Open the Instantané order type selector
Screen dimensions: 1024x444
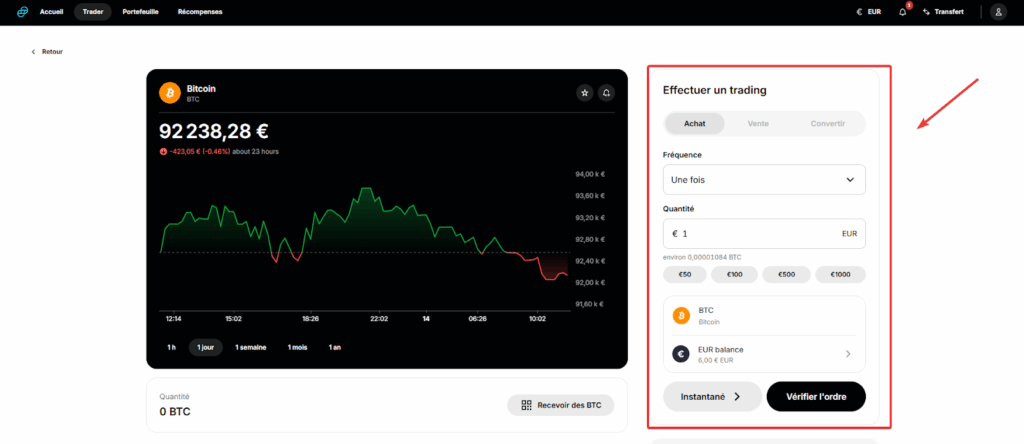[x=712, y=396]
